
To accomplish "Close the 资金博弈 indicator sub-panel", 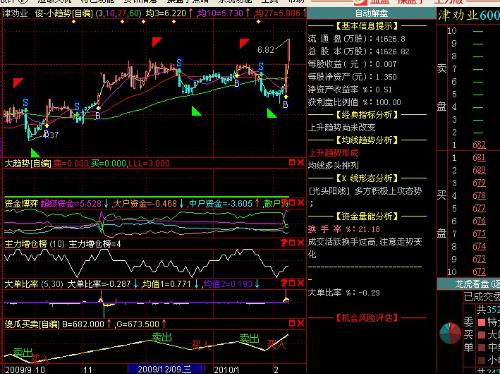I will (300, 202).
